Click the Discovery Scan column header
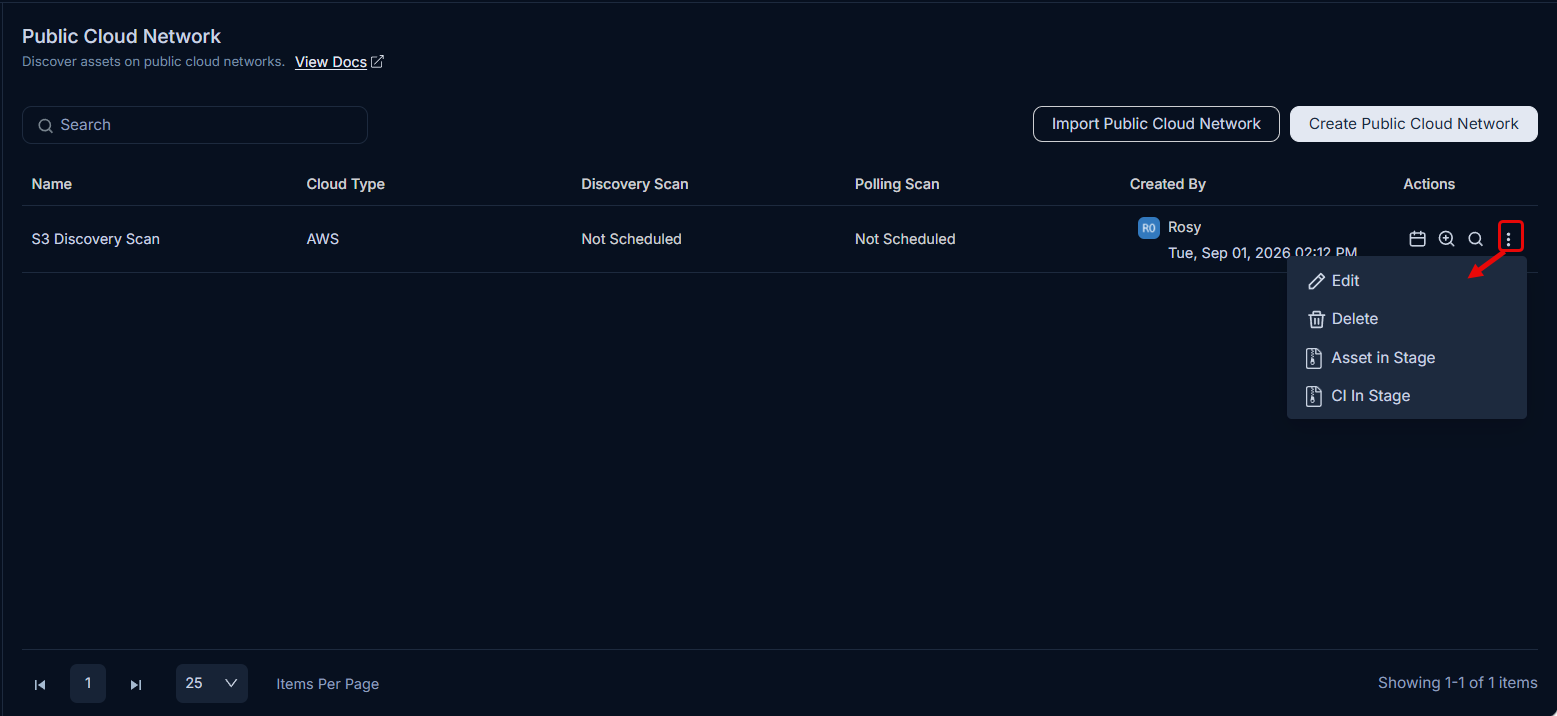This screenshot has height=716, width=1557. 635,184
